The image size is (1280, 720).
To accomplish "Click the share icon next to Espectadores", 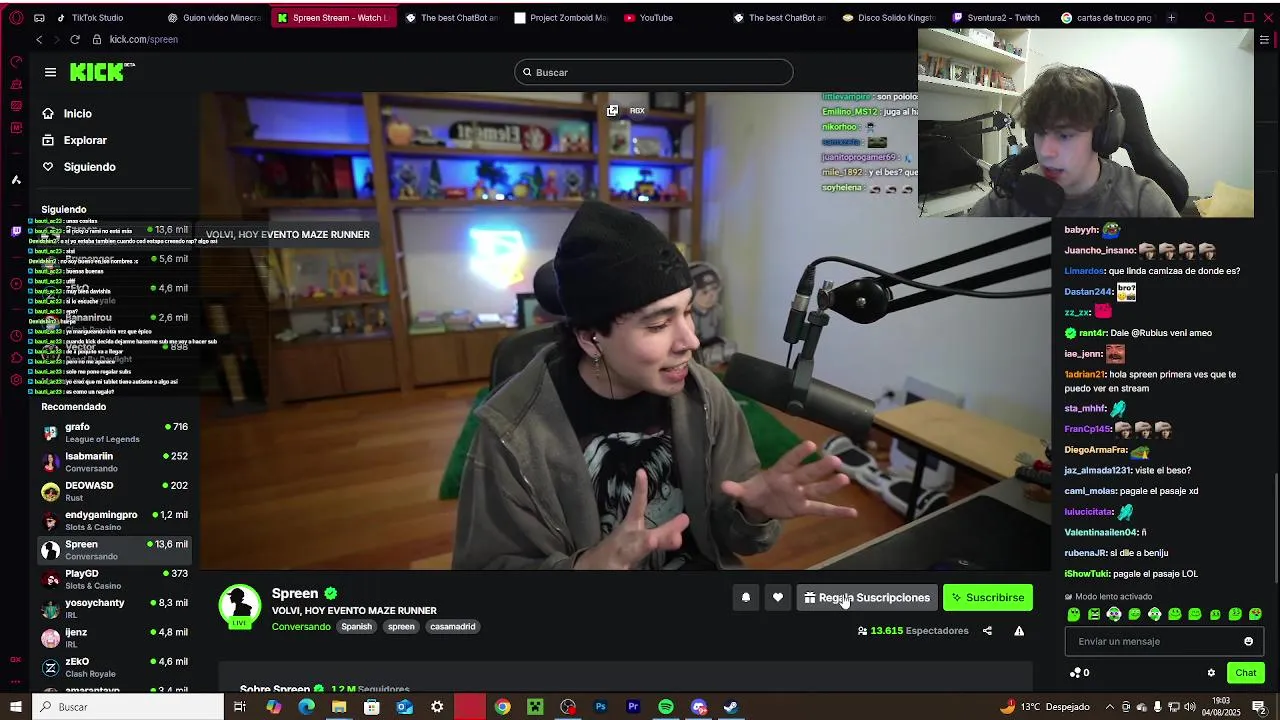I will tap(987, 631).
